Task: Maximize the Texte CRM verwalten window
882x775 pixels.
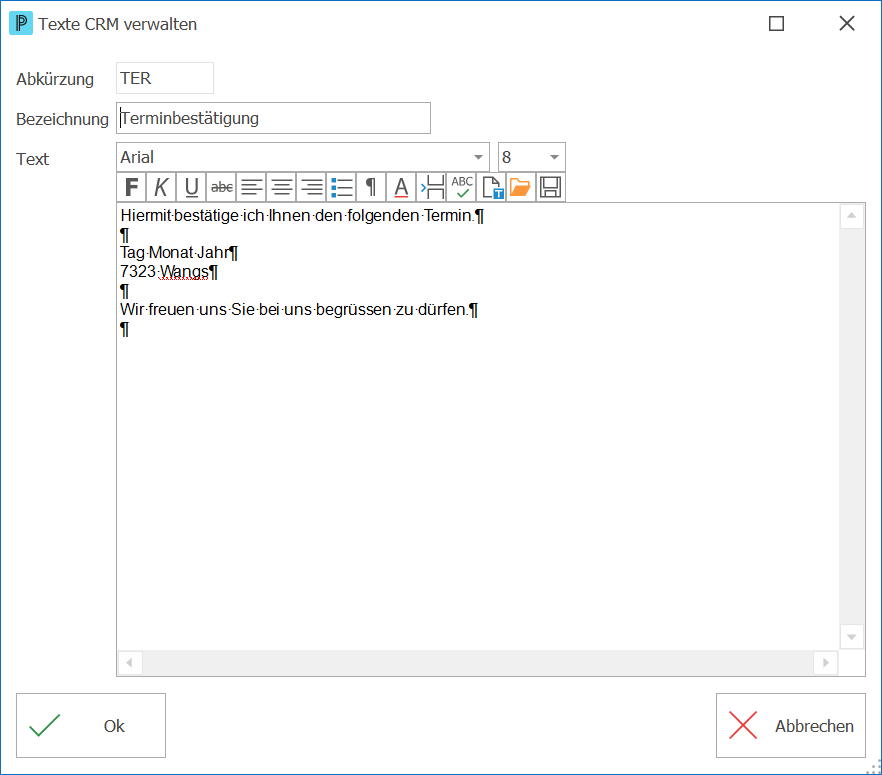Action: (776, 24)
